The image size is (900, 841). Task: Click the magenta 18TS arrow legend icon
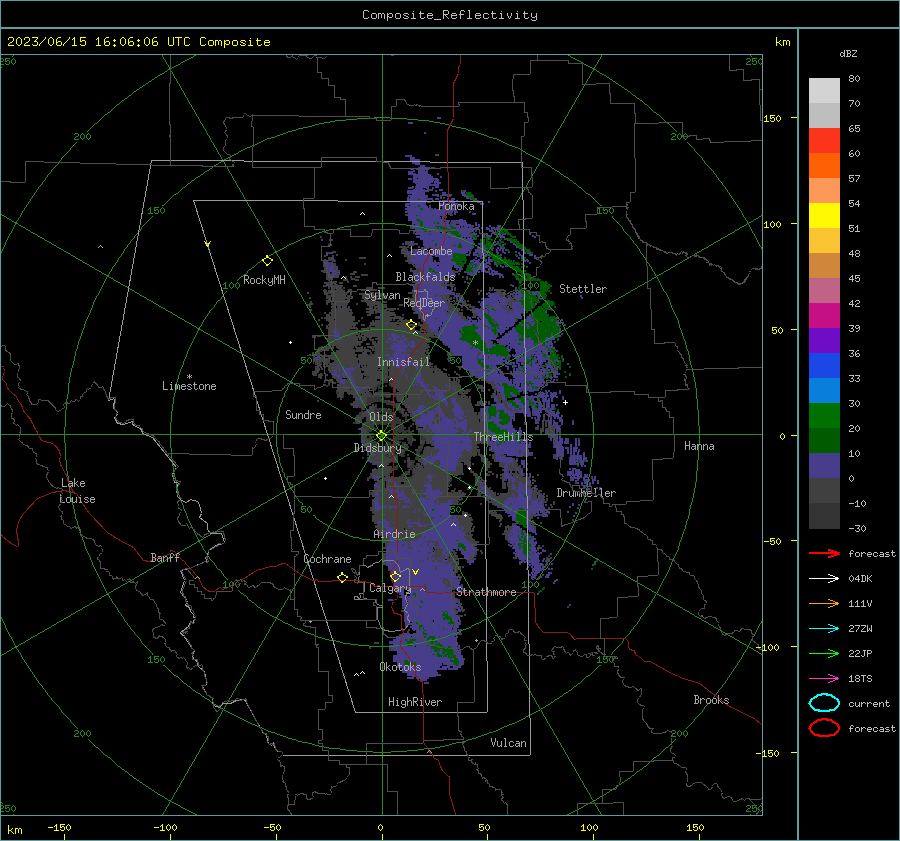pos(824,679)
